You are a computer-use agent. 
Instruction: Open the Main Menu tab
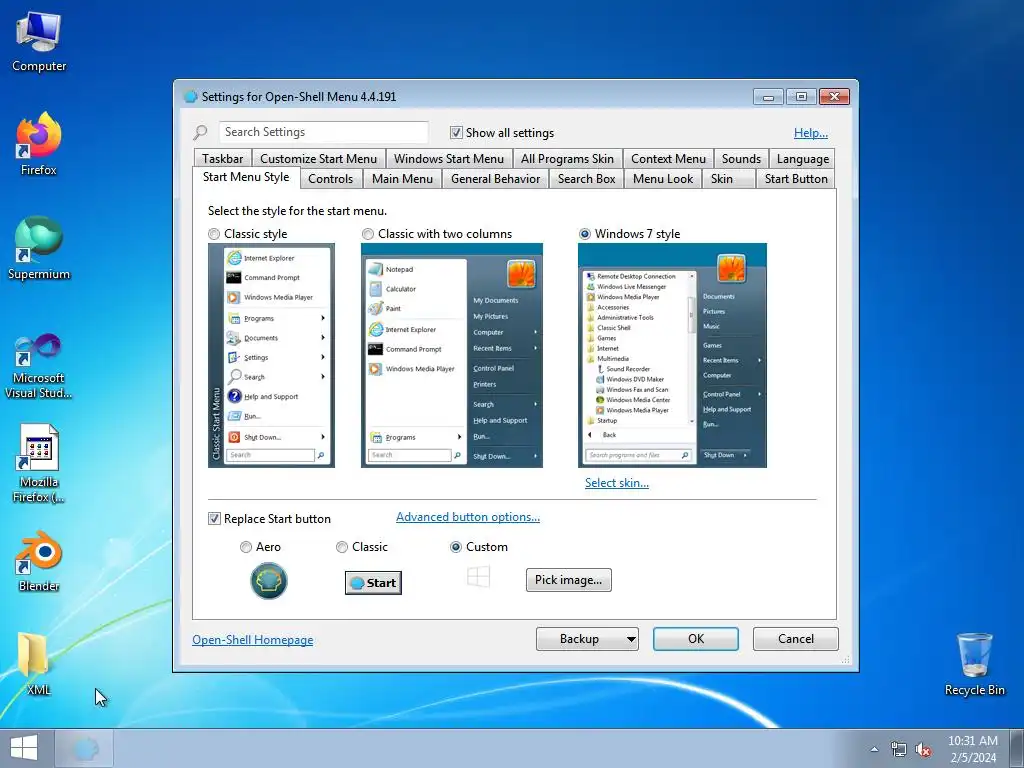402,179
